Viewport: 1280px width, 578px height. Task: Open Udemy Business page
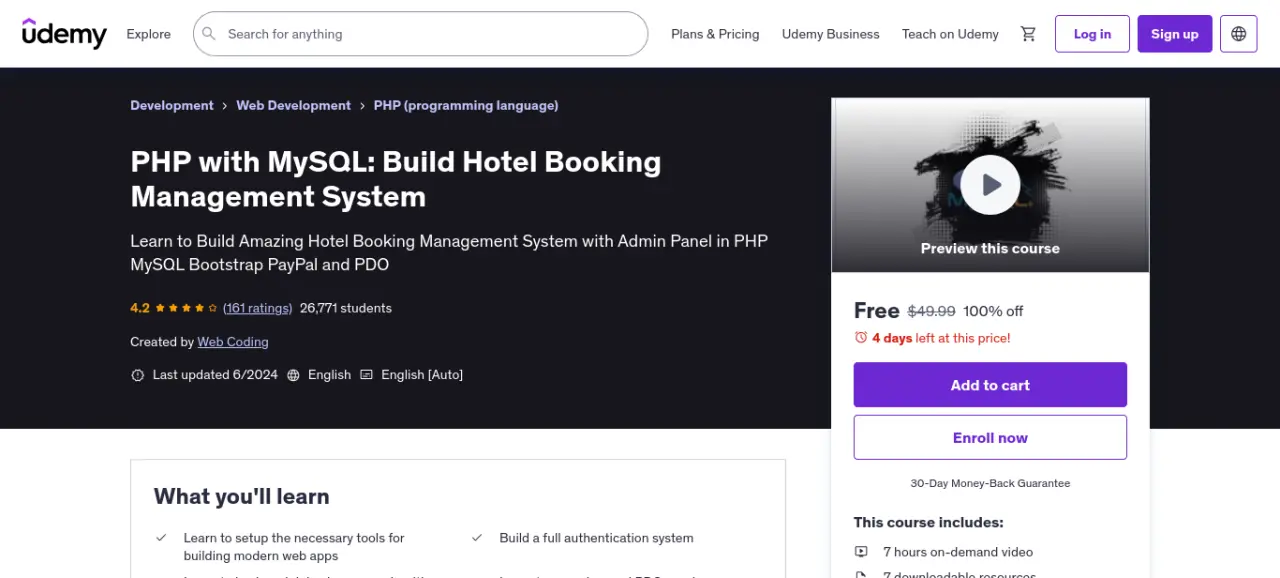pyautogui.click(x=831, y=34)
